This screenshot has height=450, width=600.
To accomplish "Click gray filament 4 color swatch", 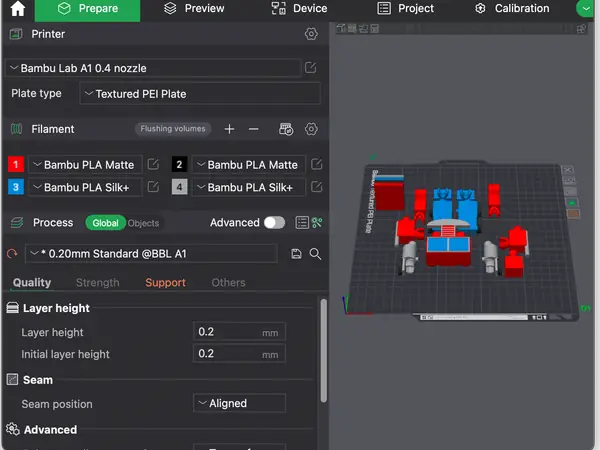I will 179,187.
